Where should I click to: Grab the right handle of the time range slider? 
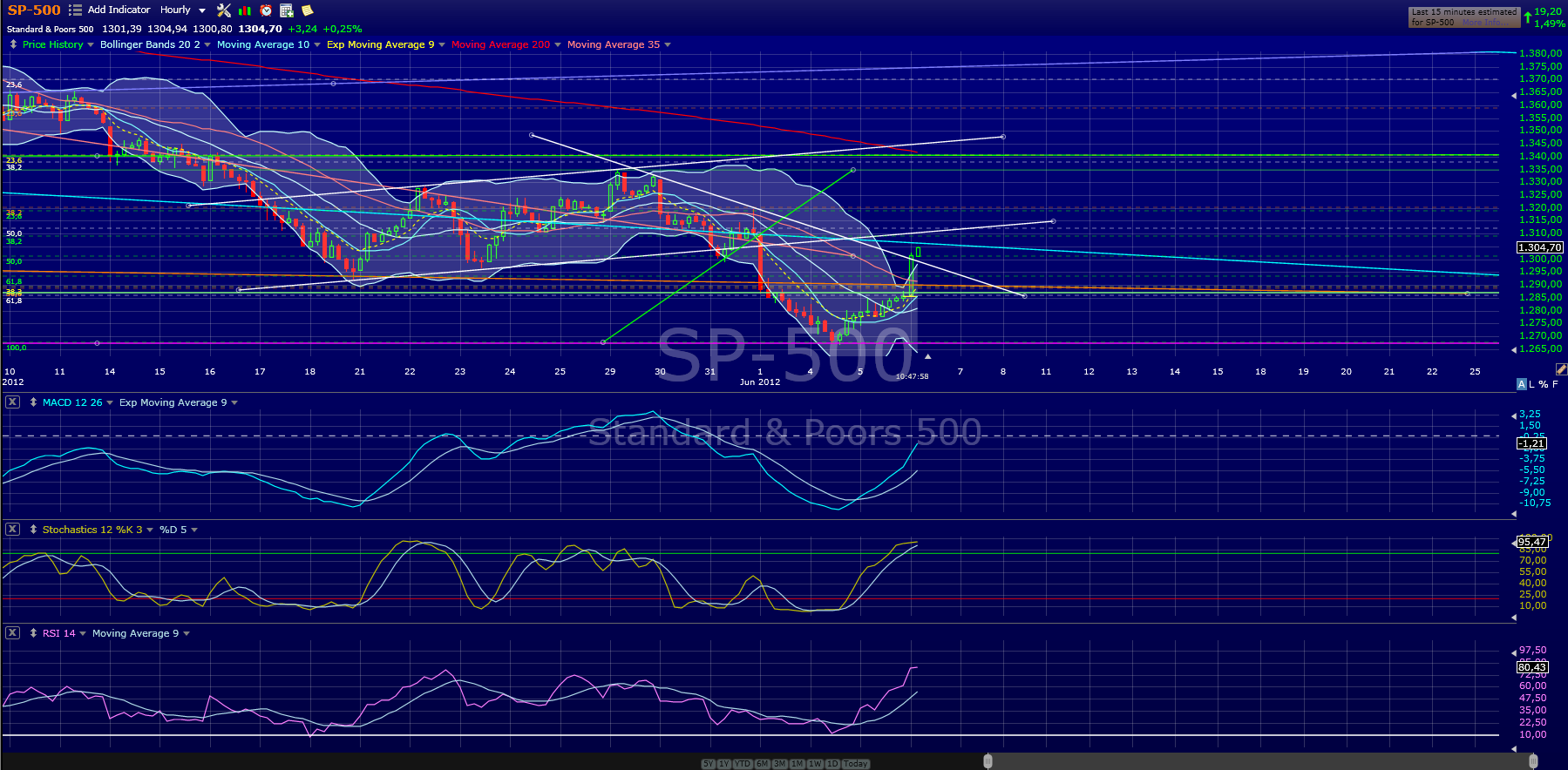click(x=1533, y=762)
